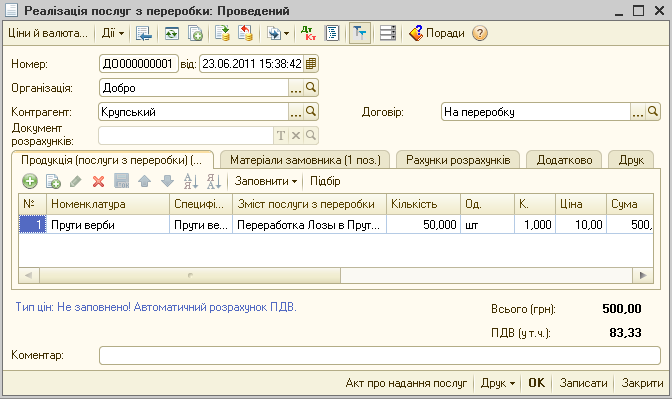Open the Друк tab
Image resolution: width=672 pixels, height=399 pixels.
click(x=631, y=160)
